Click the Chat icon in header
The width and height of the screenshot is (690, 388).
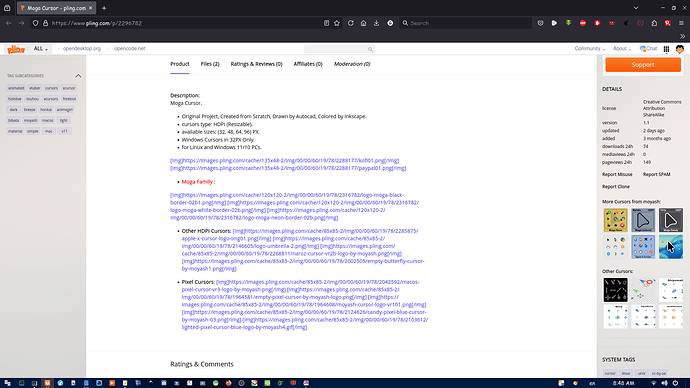[648, 49]
